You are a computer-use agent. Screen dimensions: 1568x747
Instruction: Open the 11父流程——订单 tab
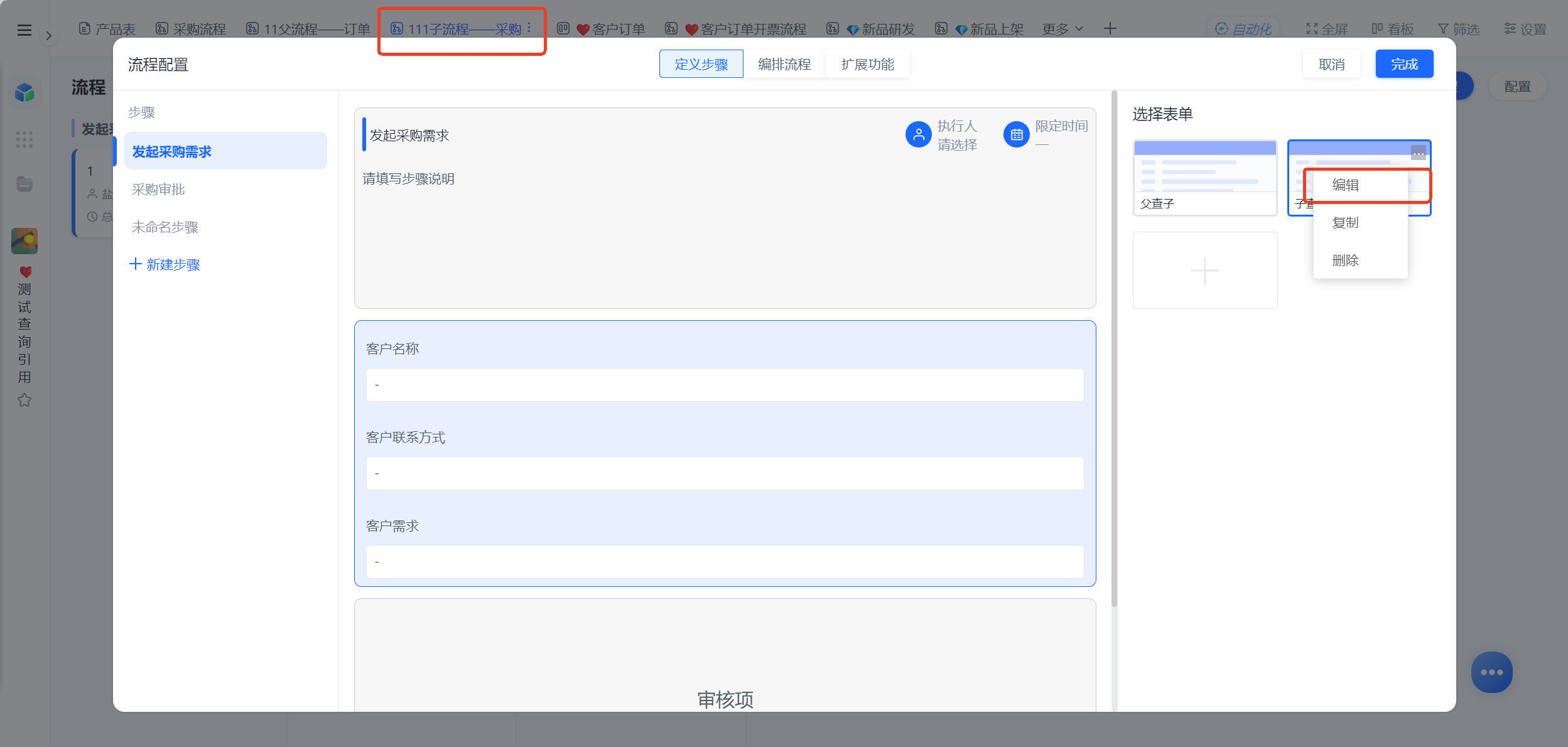tap(308, 29)
